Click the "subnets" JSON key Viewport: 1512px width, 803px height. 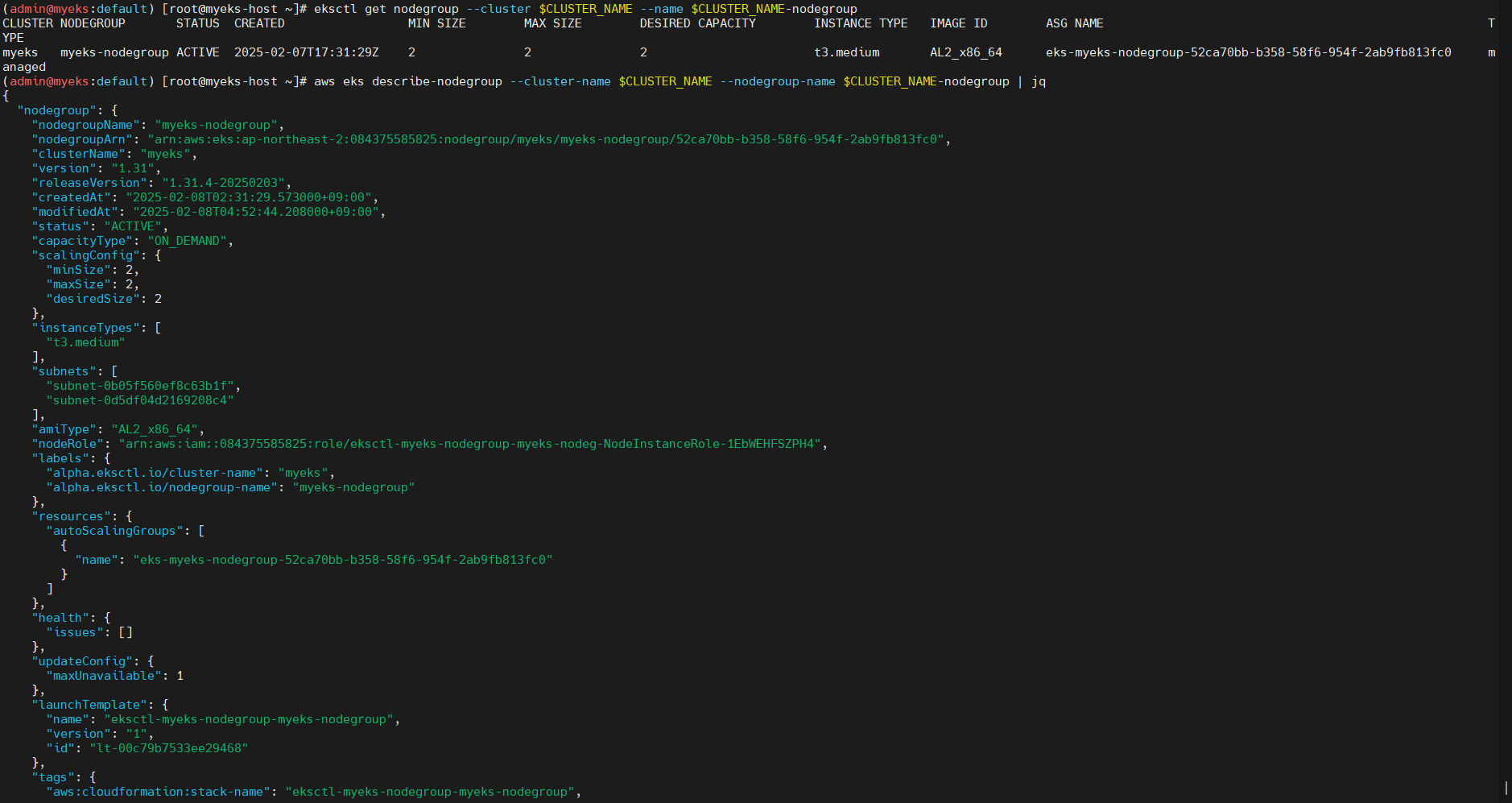point(64,371)
